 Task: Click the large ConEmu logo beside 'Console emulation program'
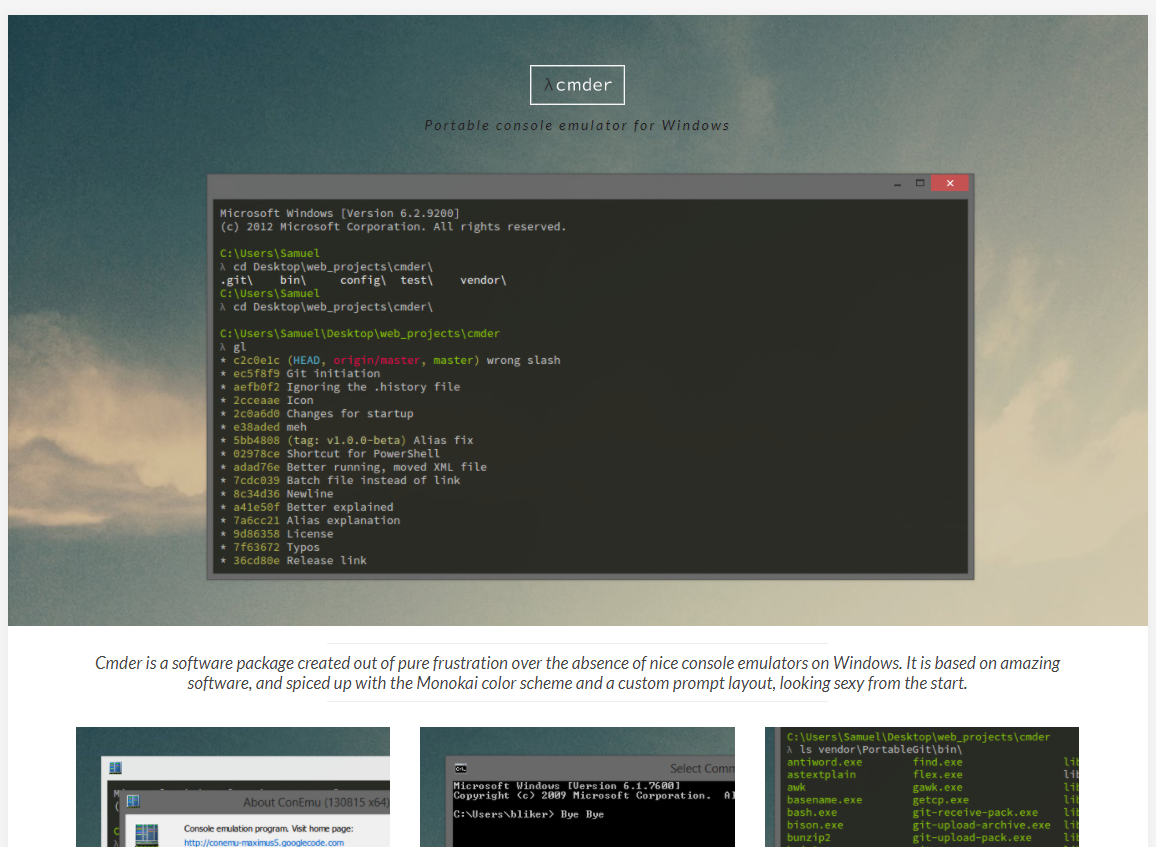tap(147, 835)
